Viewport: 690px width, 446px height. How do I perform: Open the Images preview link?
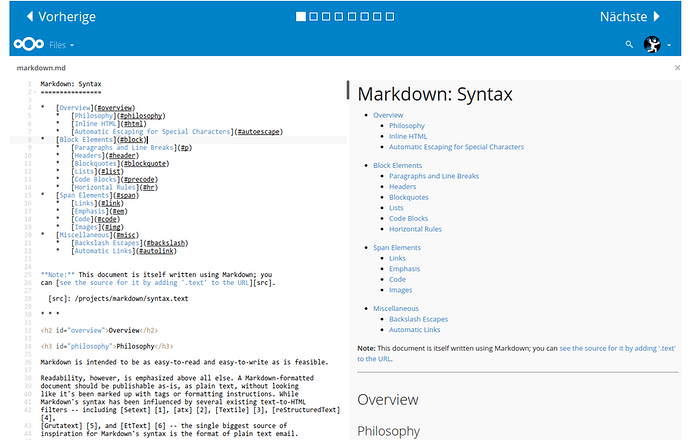click(400, 290)
